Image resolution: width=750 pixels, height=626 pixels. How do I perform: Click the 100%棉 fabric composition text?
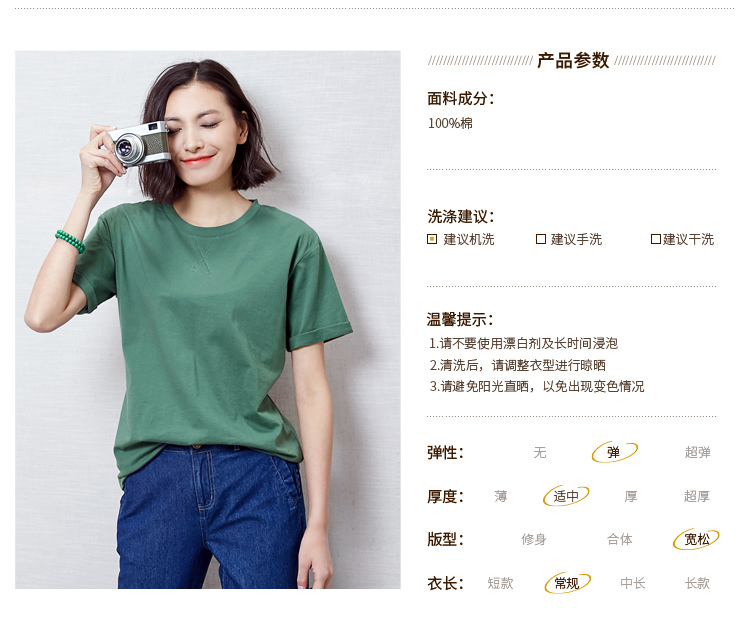coord(450,123)
